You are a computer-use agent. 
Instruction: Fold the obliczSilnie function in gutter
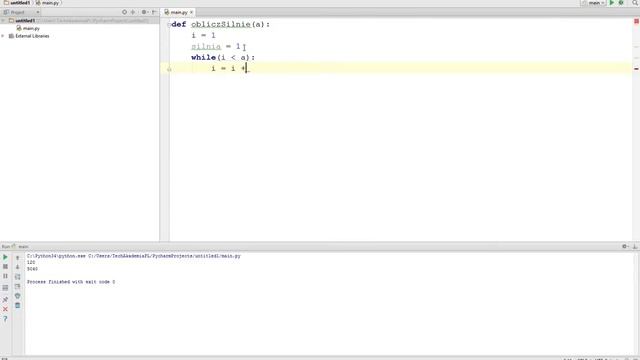169,25
